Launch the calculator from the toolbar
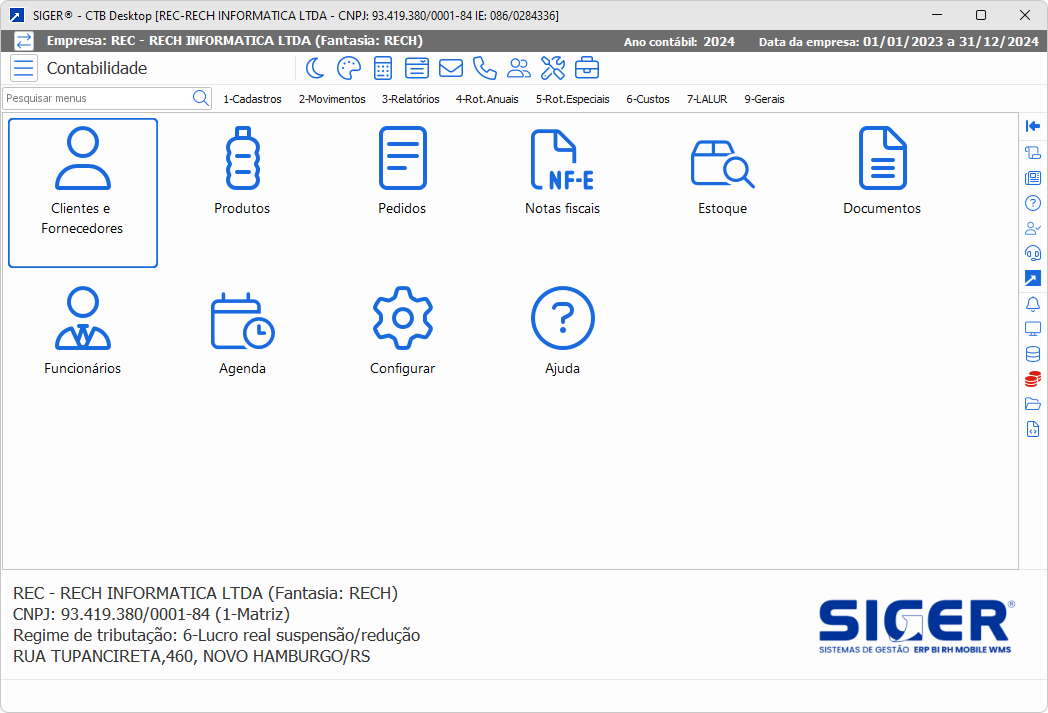 tap(382, 68)
